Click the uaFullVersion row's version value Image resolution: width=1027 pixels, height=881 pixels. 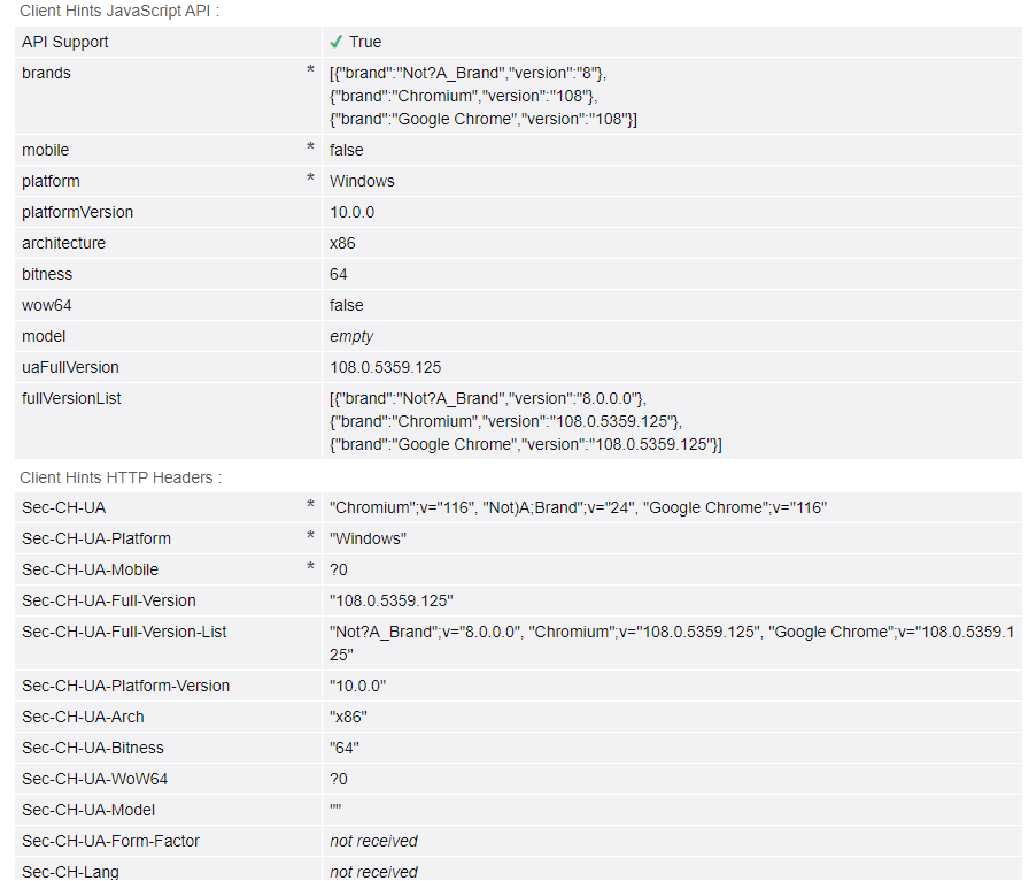point(385,367)
